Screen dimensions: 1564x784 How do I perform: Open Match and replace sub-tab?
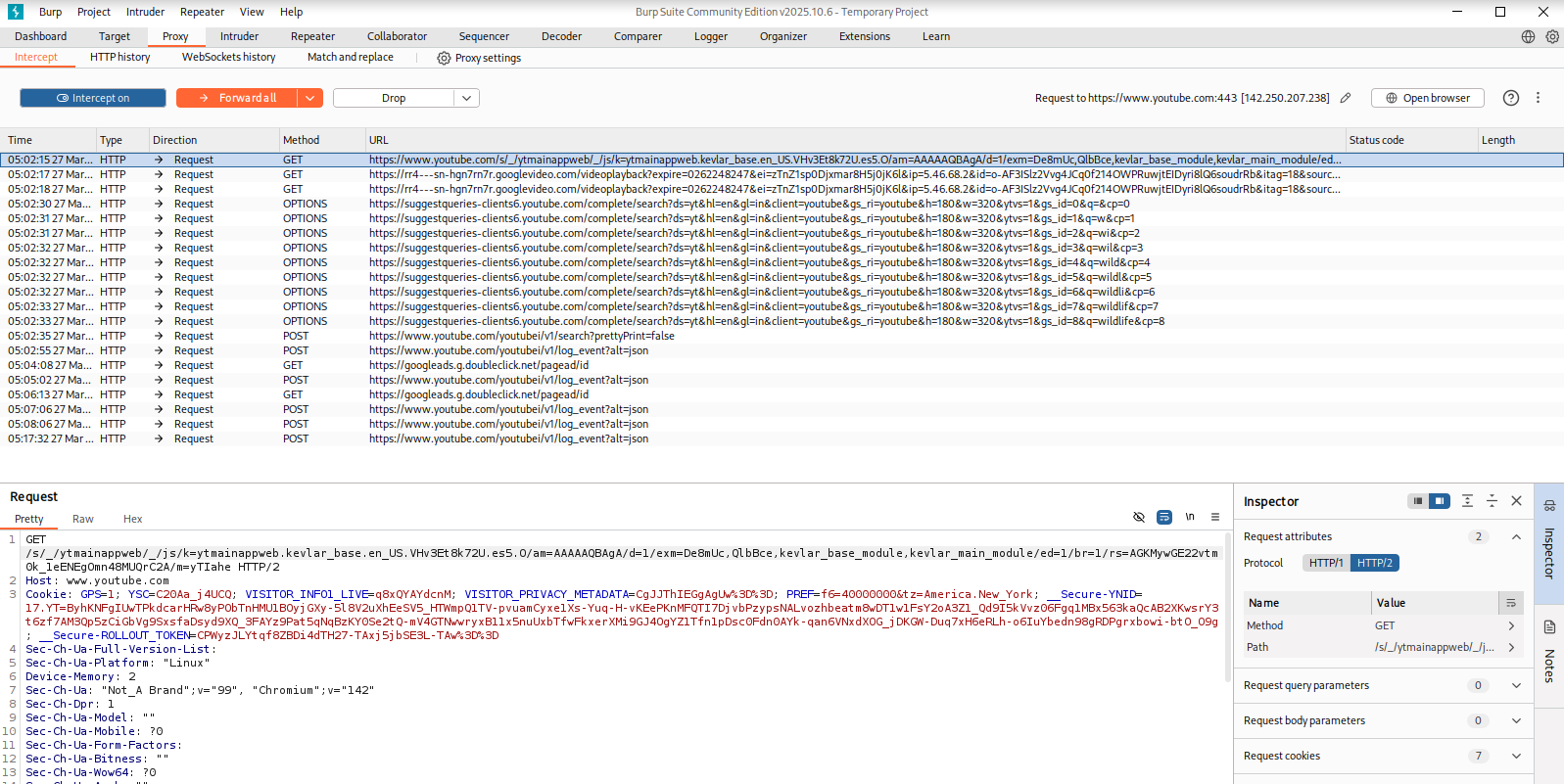click(x=351, y=57)
